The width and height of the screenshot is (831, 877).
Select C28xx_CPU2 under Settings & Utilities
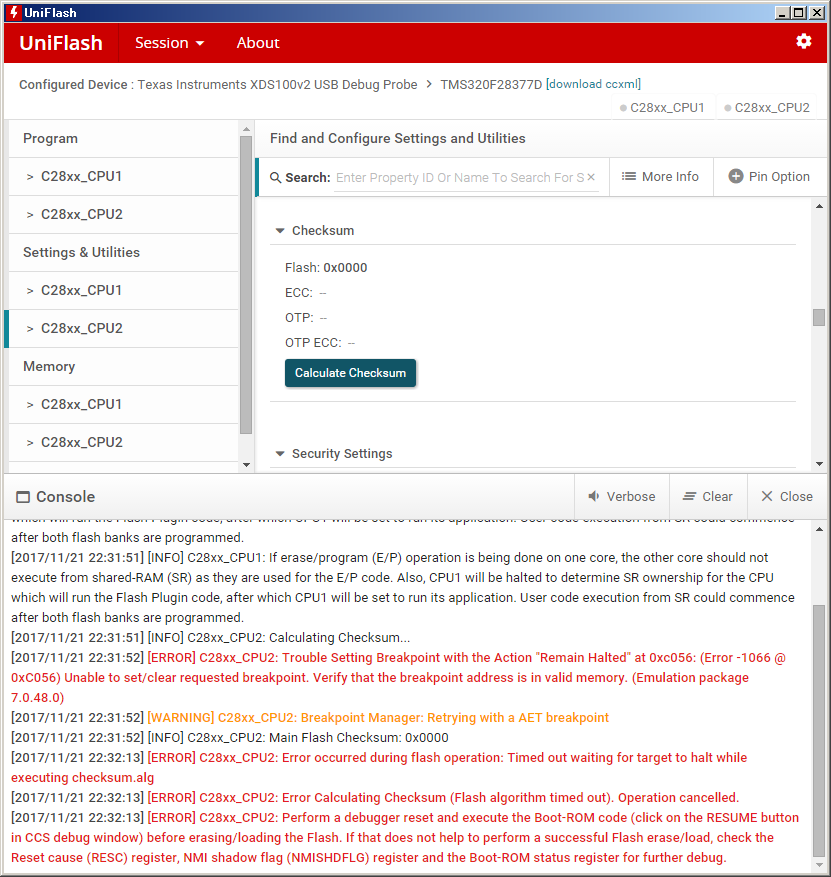pyautogui.click(x=124, y=328)
